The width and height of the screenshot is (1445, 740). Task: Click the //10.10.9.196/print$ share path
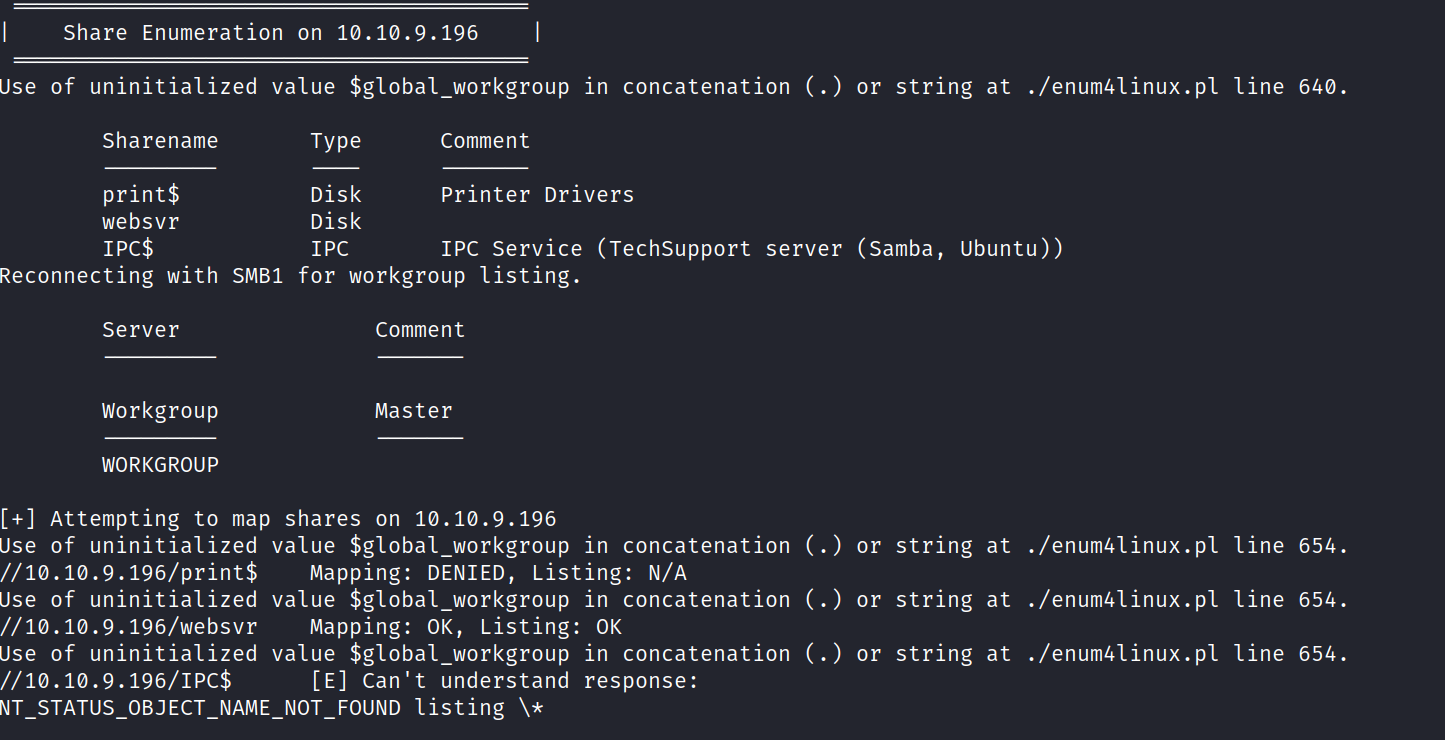(129, 573)
